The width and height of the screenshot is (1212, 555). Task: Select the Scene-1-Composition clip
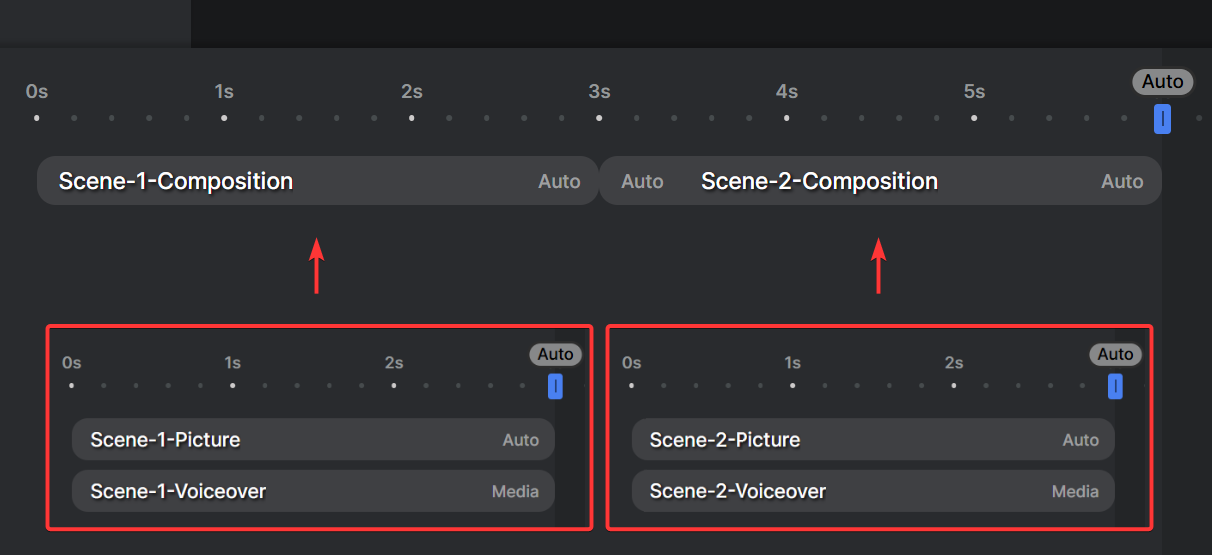[317, 181]
